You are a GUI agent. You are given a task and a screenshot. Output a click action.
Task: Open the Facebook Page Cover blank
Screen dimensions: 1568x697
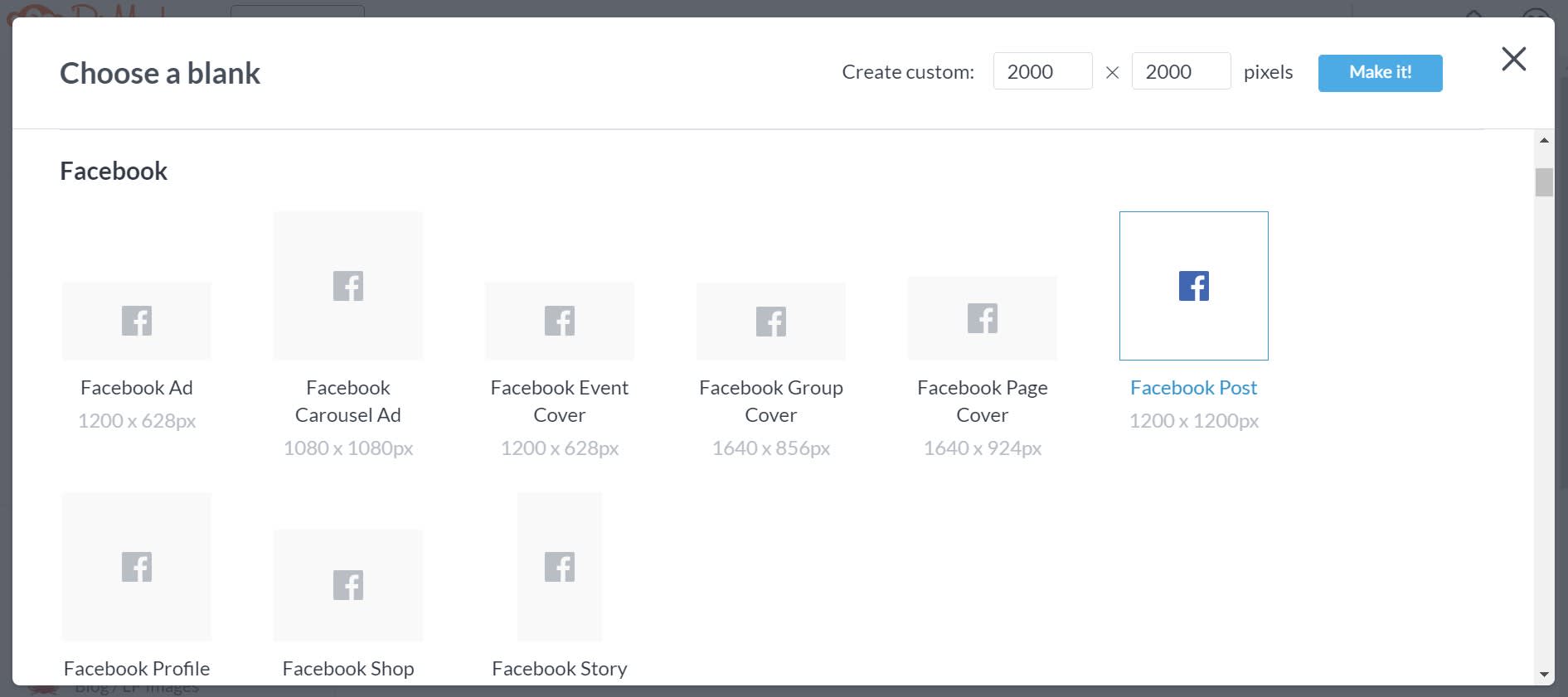(983, 318)
